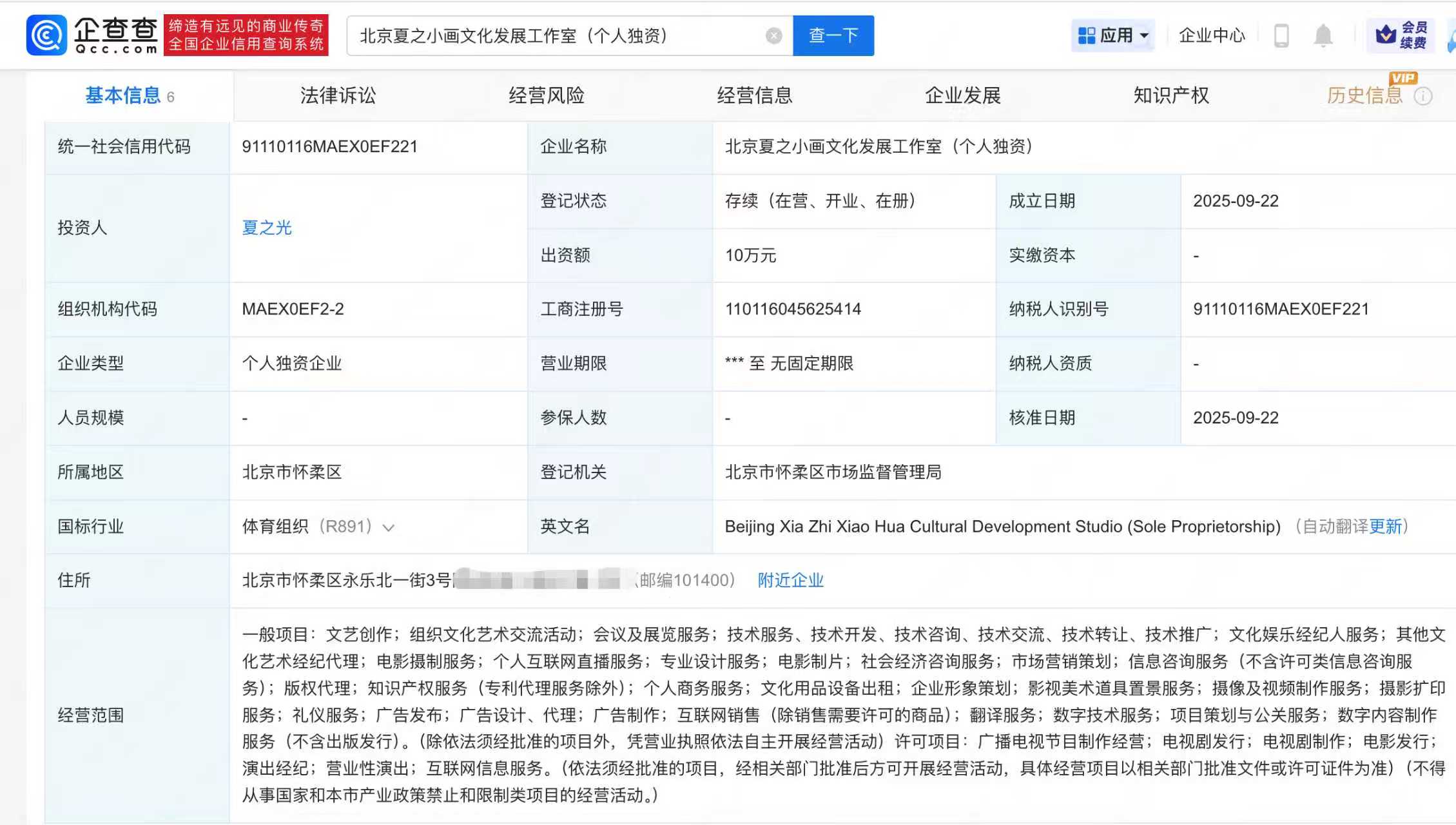The image size is (1456, 825).
Task: Click the 附近企业 link
Action: tap(790, 580)
